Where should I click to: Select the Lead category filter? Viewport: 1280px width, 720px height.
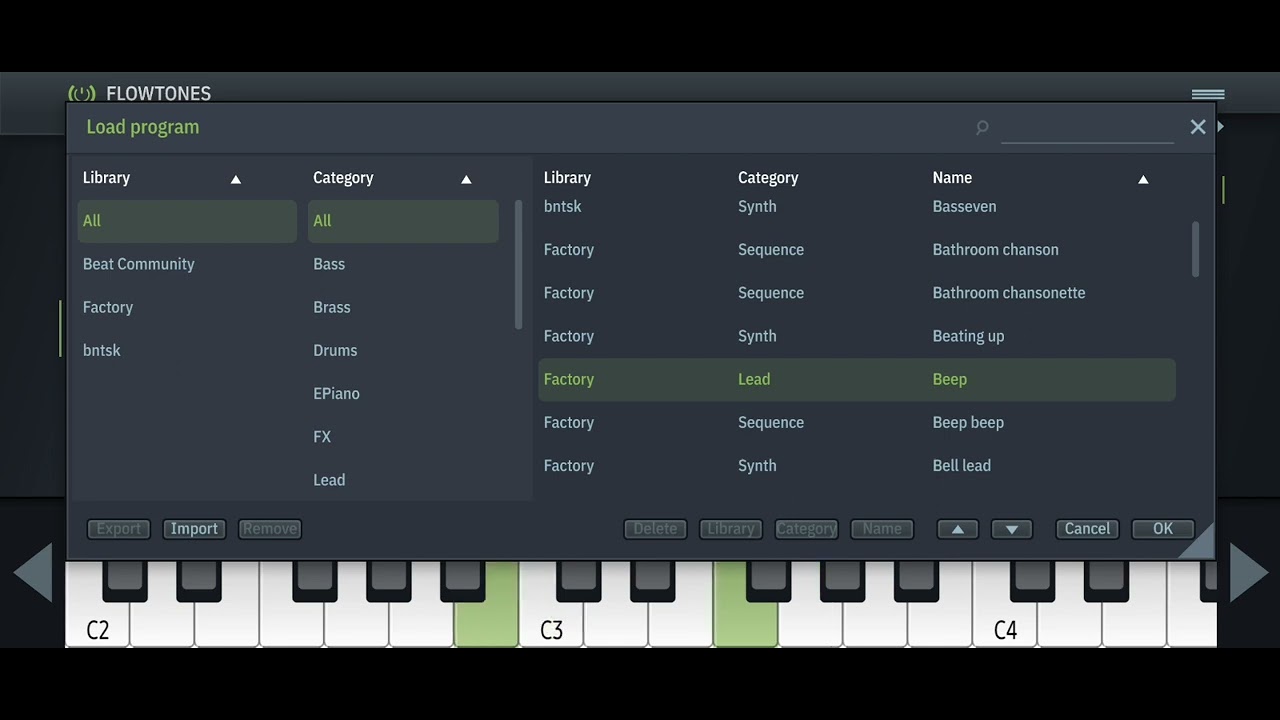tap(403, 480)
